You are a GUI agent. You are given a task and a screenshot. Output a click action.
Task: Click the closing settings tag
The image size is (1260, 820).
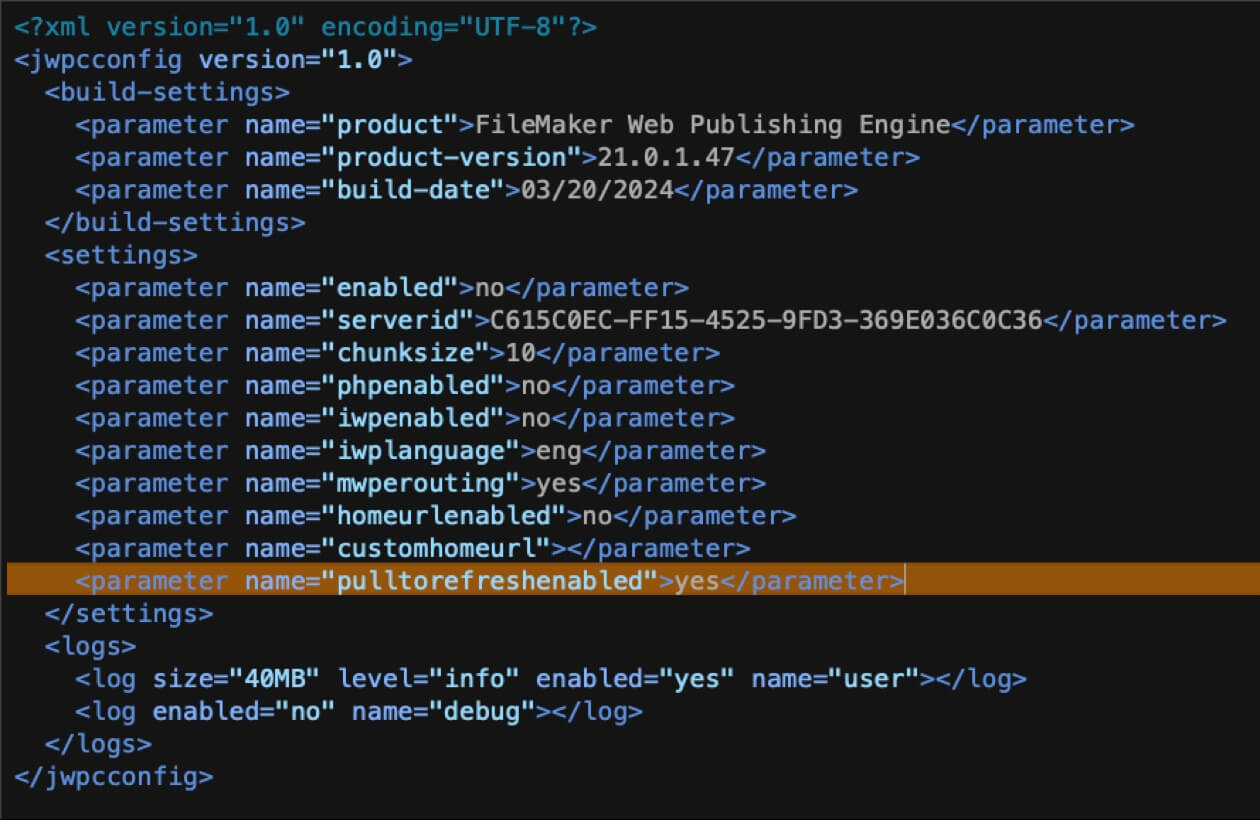pos(129,613)
